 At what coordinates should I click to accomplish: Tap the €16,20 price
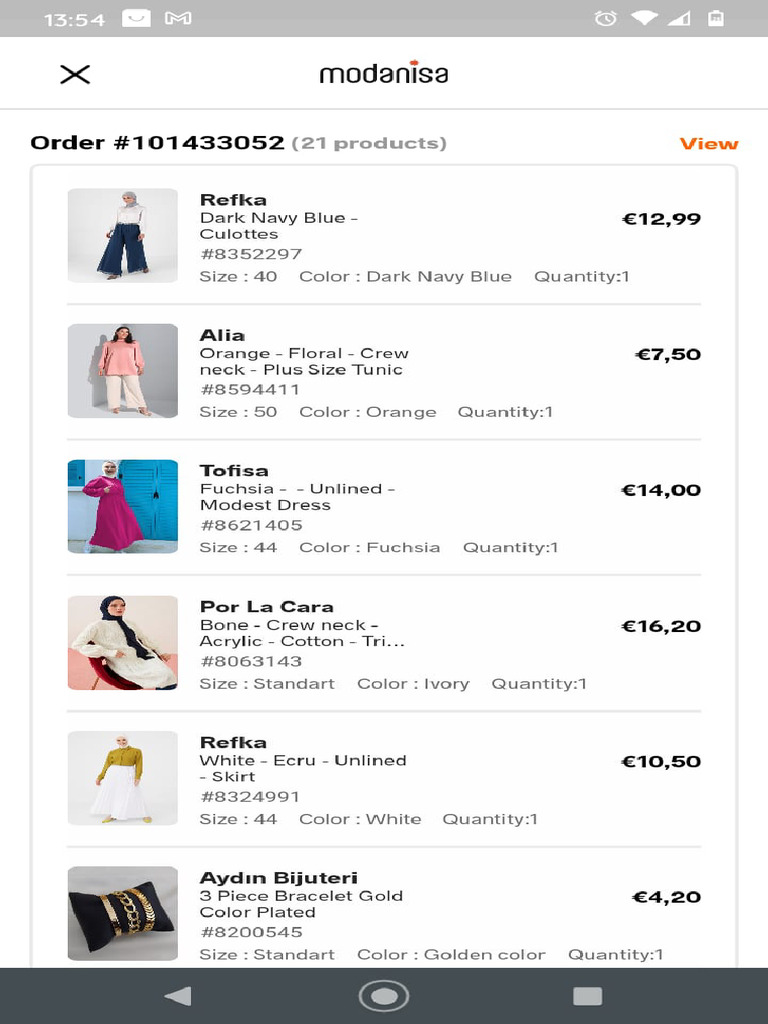(661, 626)
